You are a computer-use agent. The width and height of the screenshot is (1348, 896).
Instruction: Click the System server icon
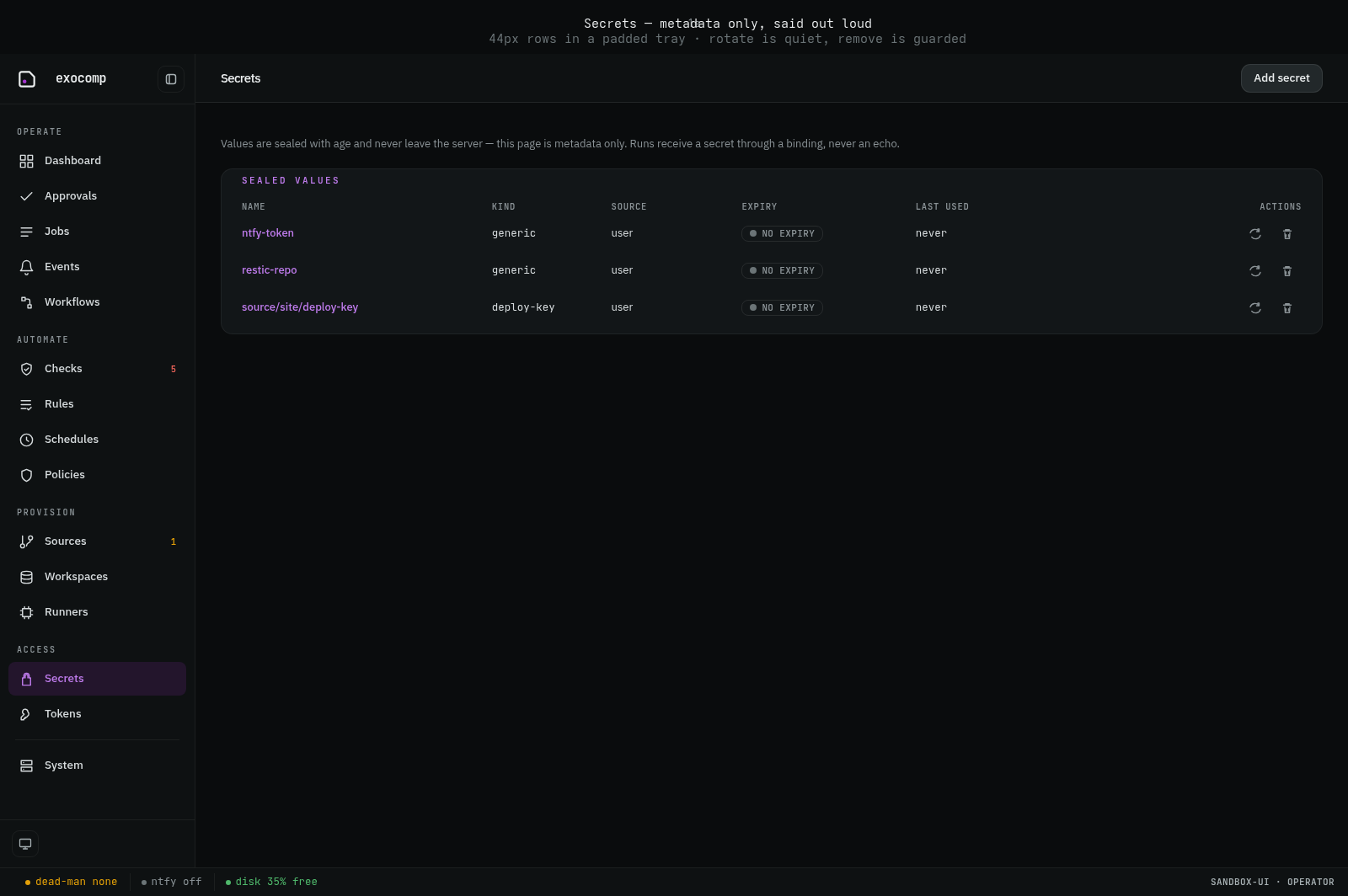pos(27,765)
